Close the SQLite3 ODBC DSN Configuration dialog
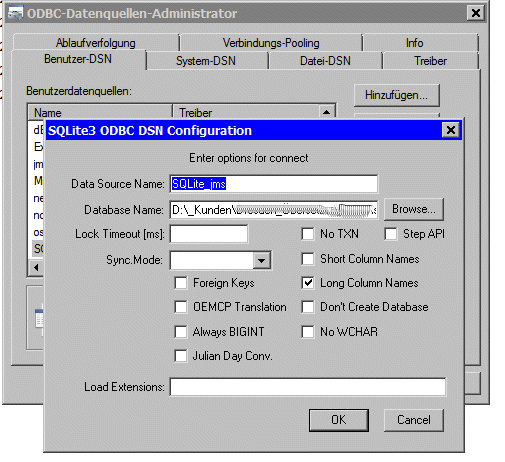Image resolution: width=505 pixels, height=462 pixels. point(451,130)
